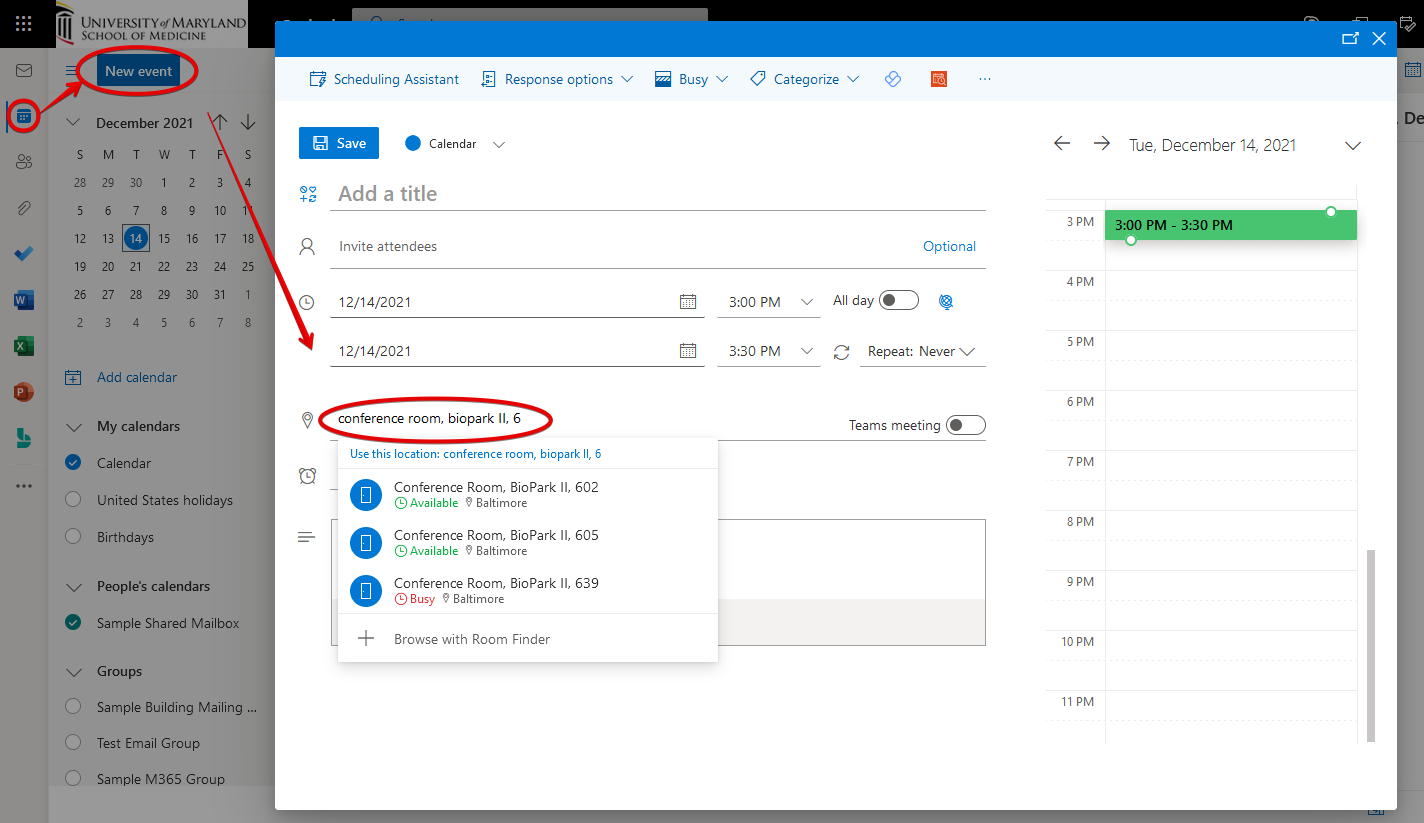This screenshot has height=823, width=1424.
Task: Select Conference Room, BioPark II, 605
Action: [496, 542]
